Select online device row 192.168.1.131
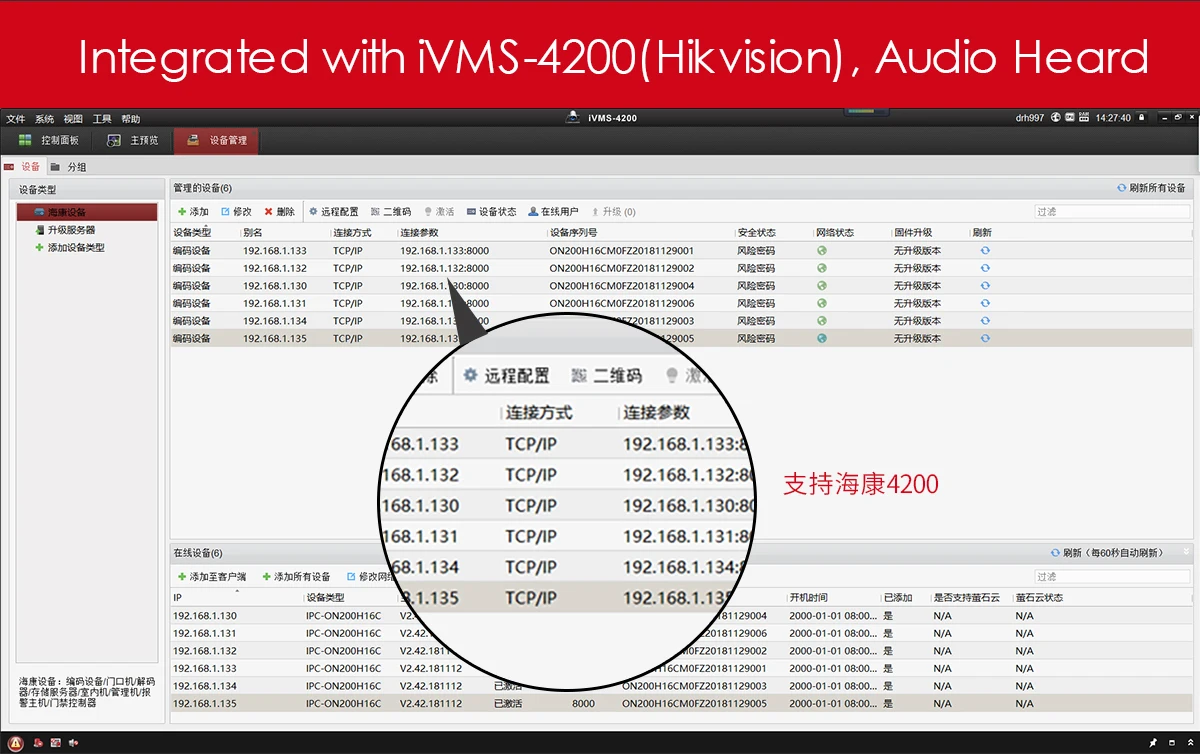This screenshot has height=754, width=1200. tap(681, 633)
